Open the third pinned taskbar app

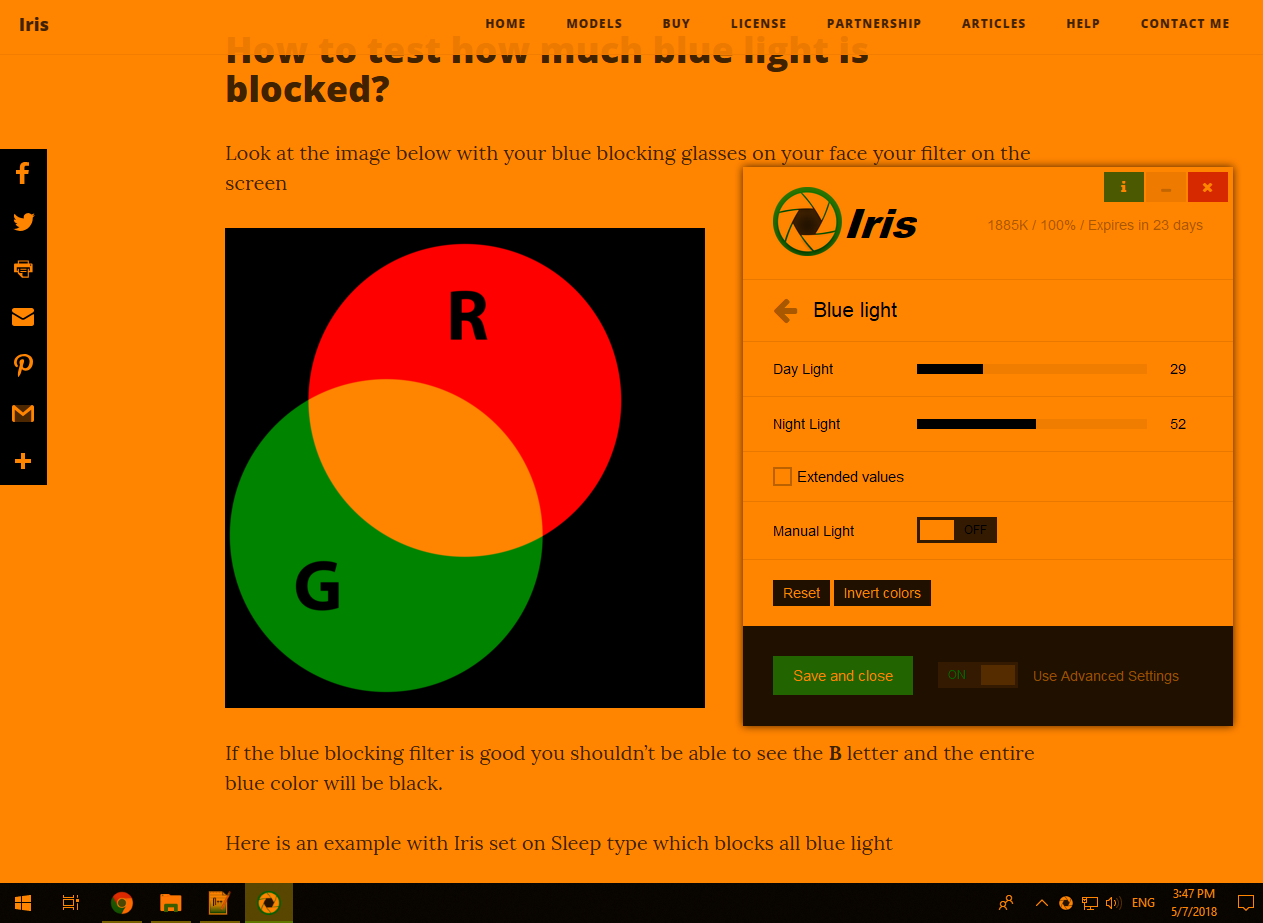pyautogui.click(x=220, y=903)
